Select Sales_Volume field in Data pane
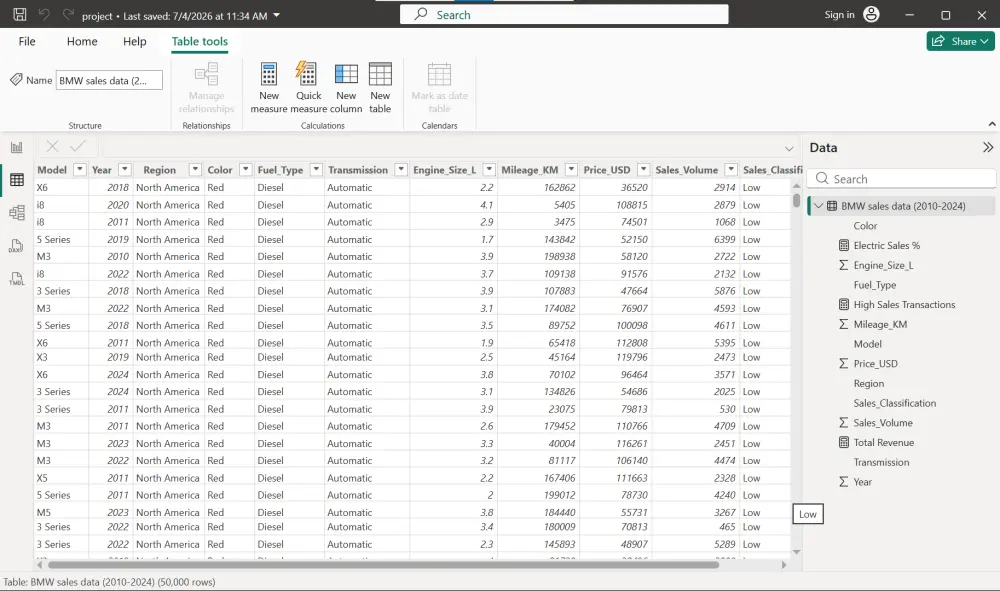This screenshot has width=1000, height=591. pos(883,423)
